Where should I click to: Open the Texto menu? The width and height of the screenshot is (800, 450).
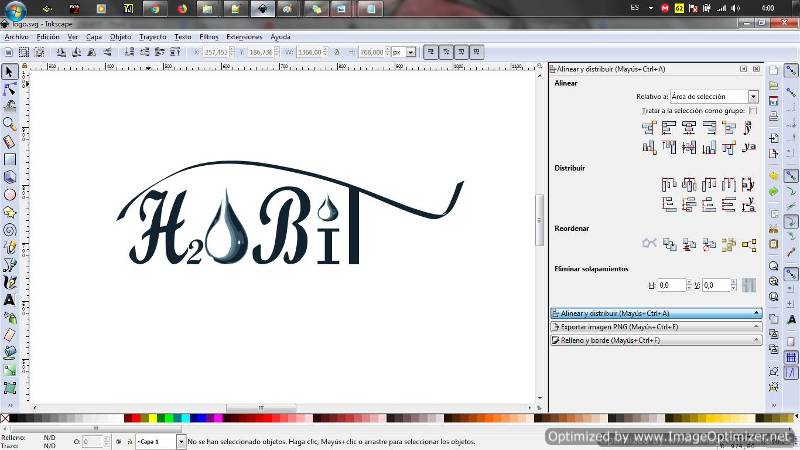pyautogui.click(x=183, y=37)
